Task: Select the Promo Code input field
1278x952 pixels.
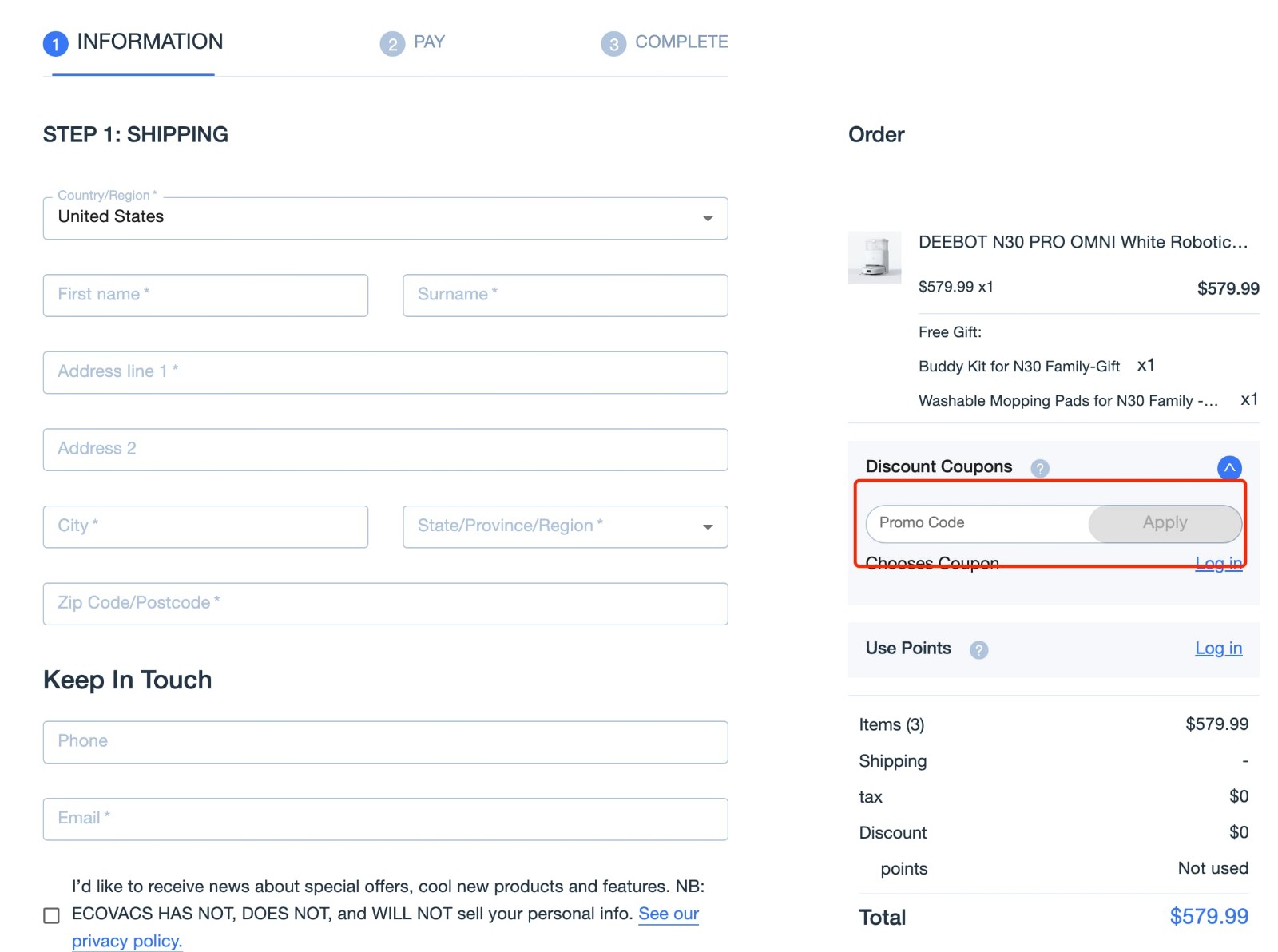Action: tap(958, 523)
